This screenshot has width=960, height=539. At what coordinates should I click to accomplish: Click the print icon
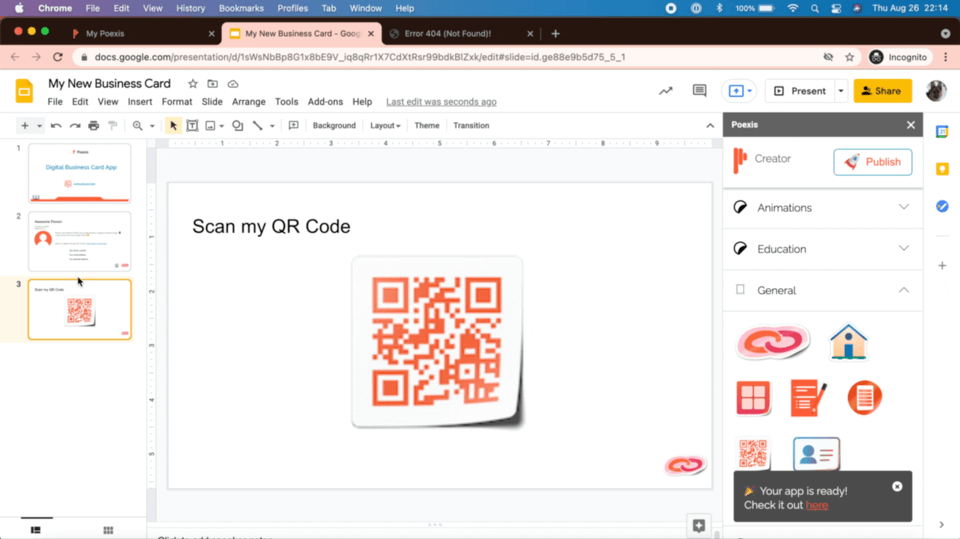coord(94,126)
